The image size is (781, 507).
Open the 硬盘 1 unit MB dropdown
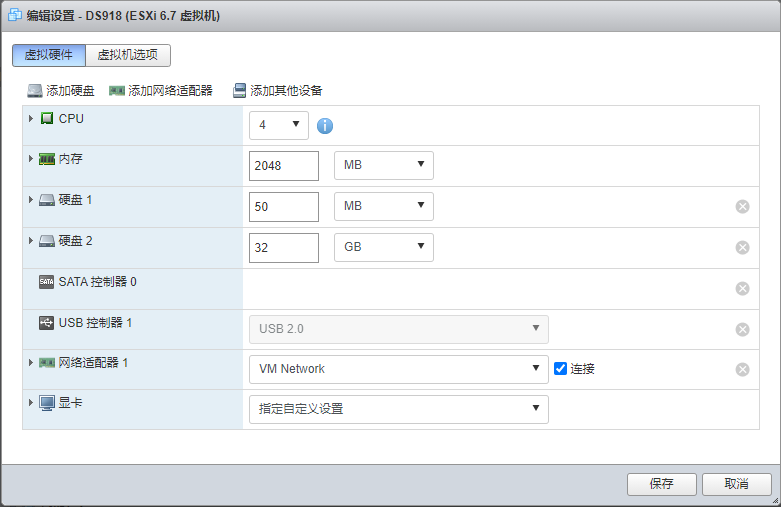click(x=384, y=206)
